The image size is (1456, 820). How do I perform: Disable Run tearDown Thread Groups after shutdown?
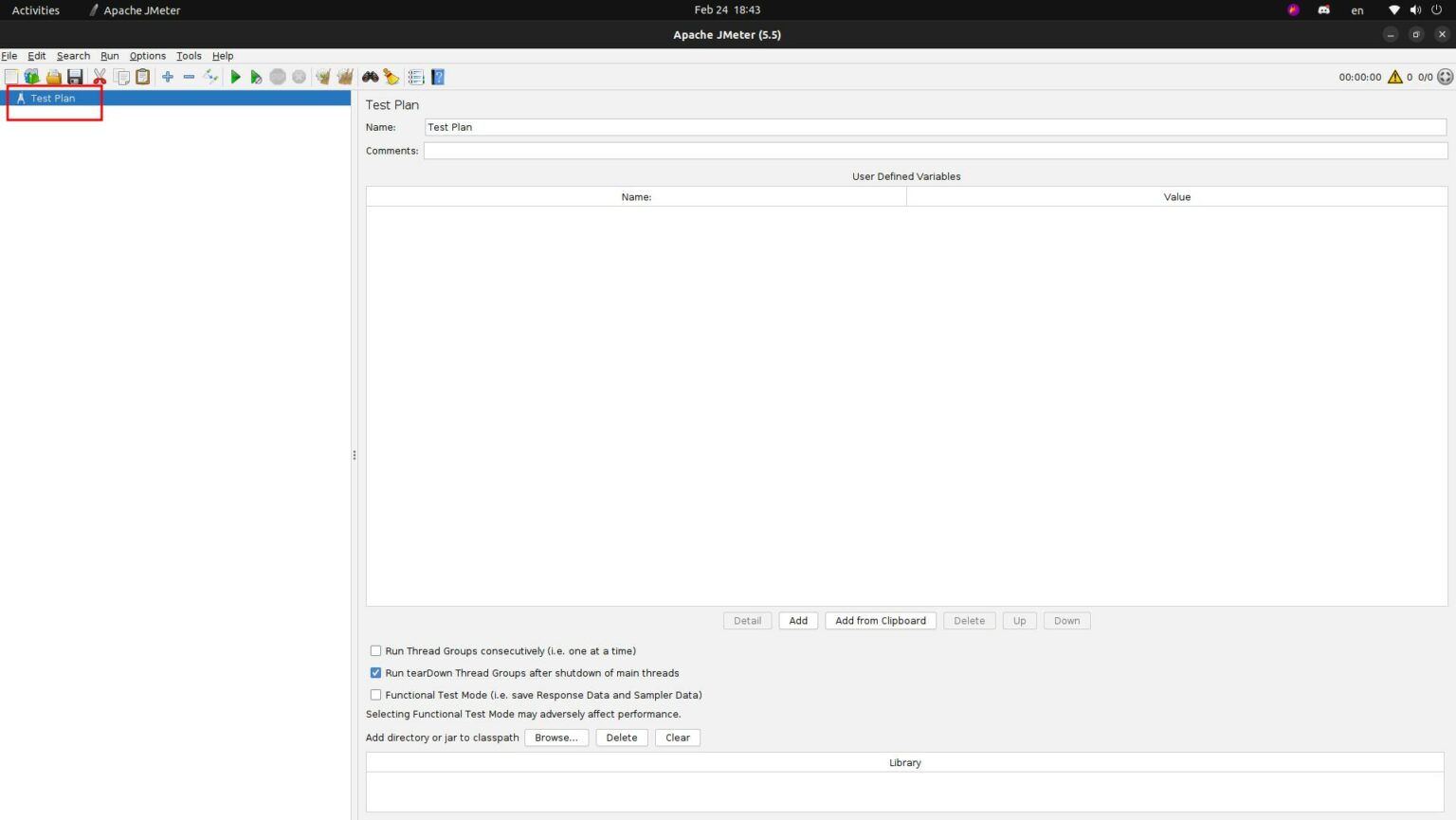click(x=375, y=672)
